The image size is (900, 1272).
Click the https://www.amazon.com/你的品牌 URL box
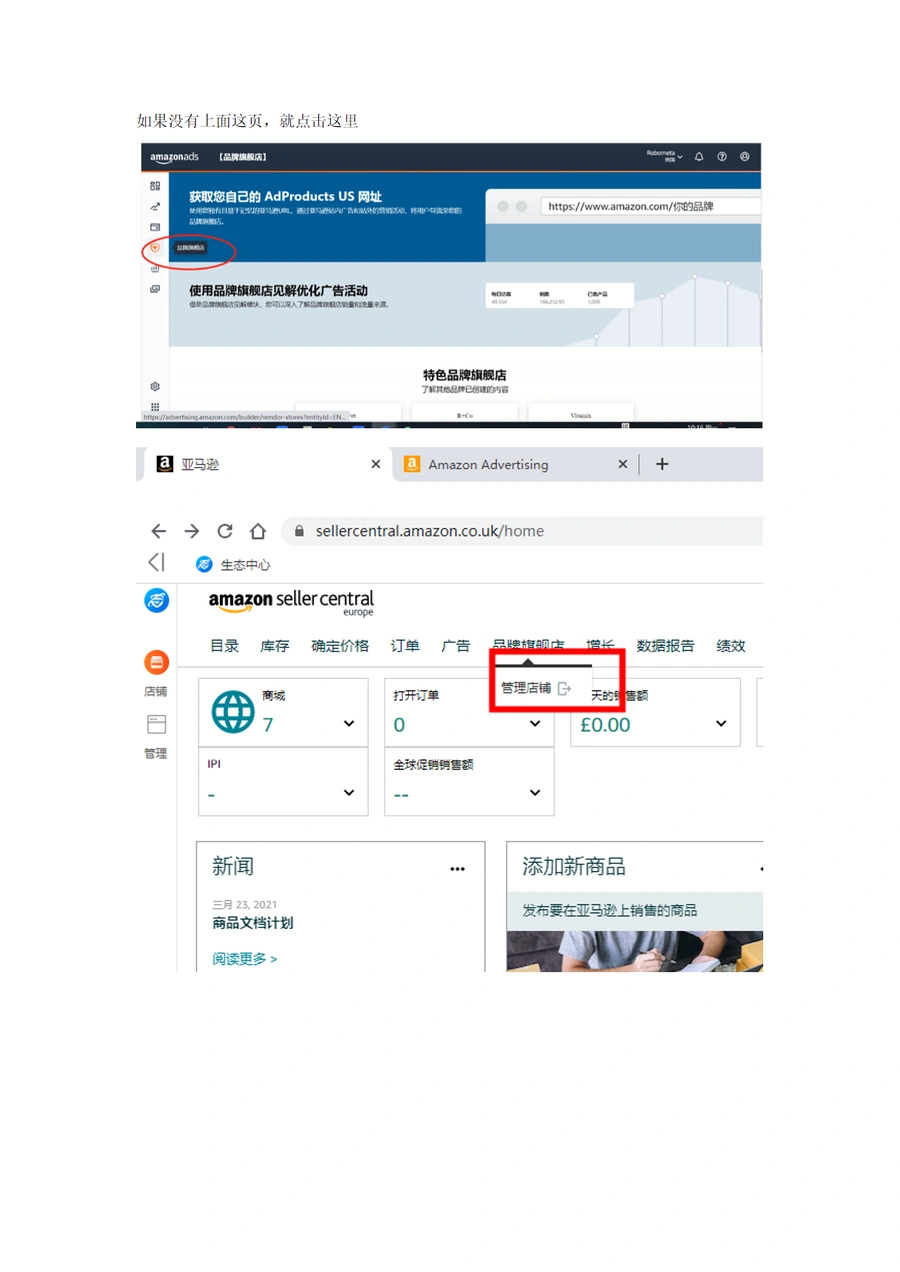click(651, 206)
